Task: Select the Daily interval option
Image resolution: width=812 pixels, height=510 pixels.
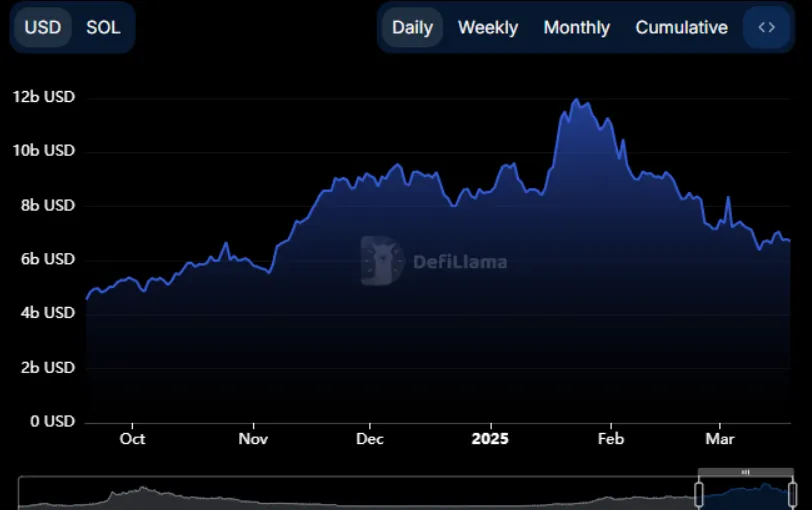Action: click(412, 27)
